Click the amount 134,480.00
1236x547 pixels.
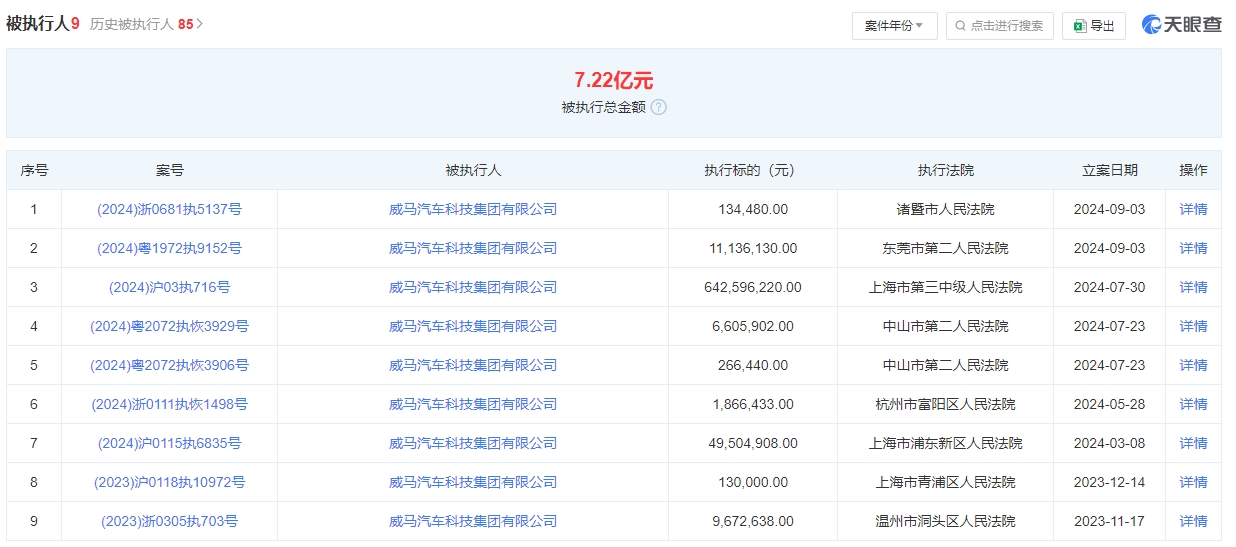coord(753,209)
